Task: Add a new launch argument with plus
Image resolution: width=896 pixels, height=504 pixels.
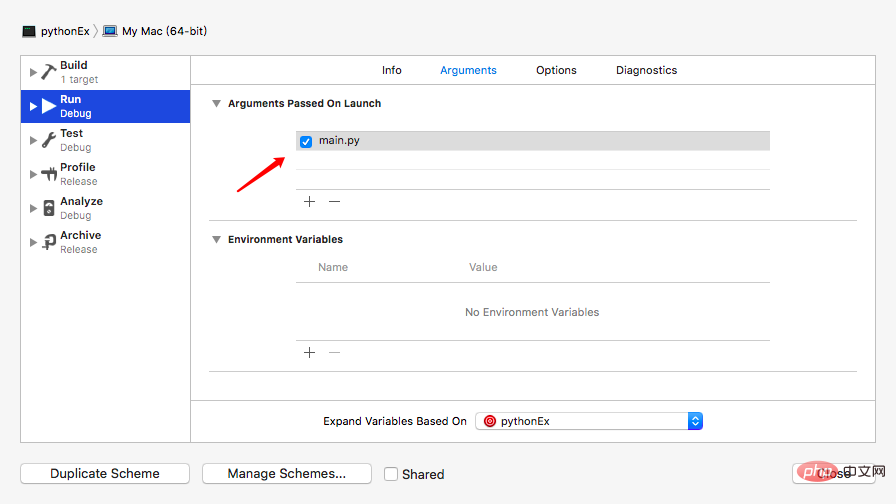Action: (x=309, y=201)
